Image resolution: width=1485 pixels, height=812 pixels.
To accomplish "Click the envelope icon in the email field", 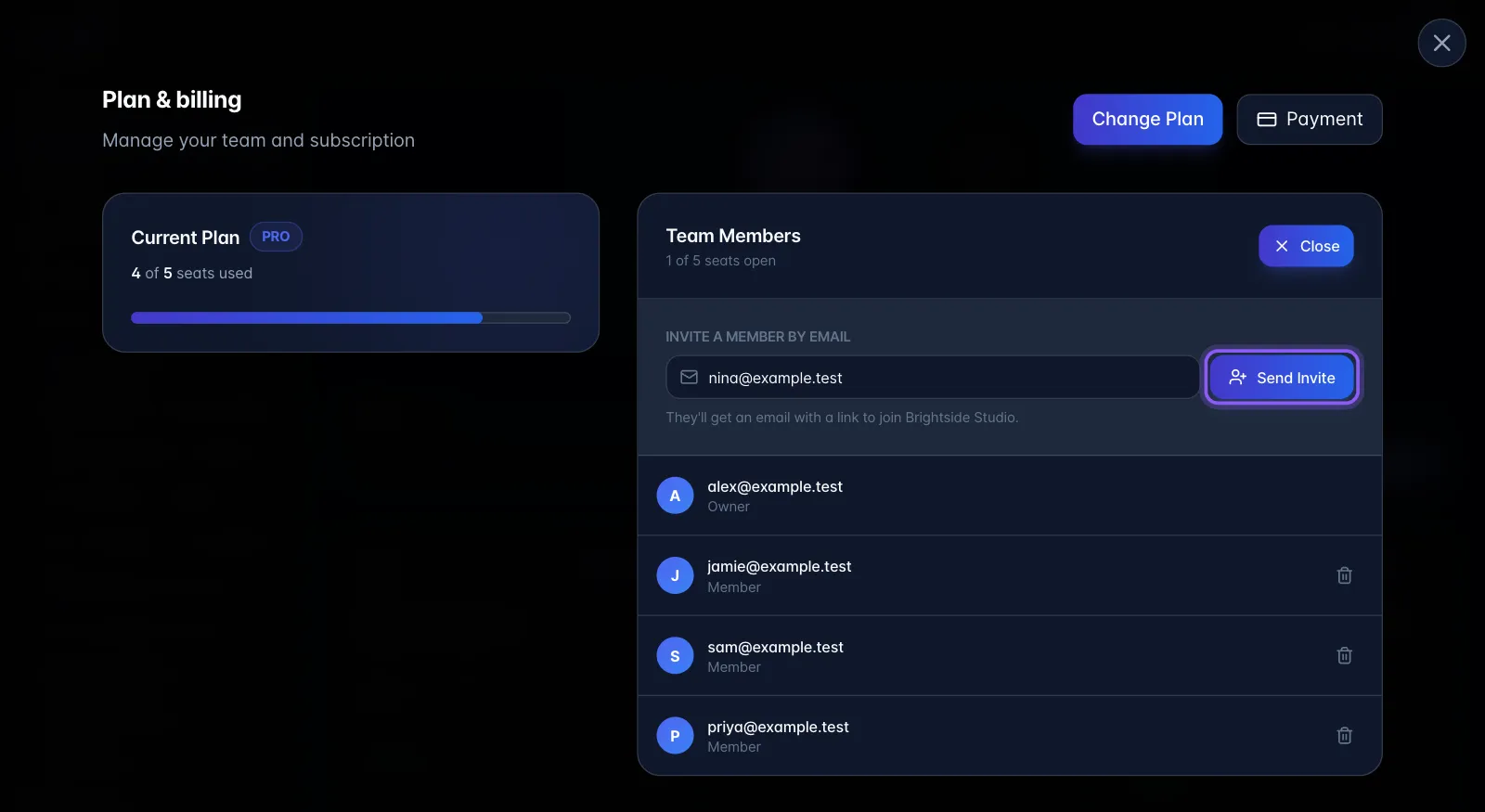I will (689, 378).
